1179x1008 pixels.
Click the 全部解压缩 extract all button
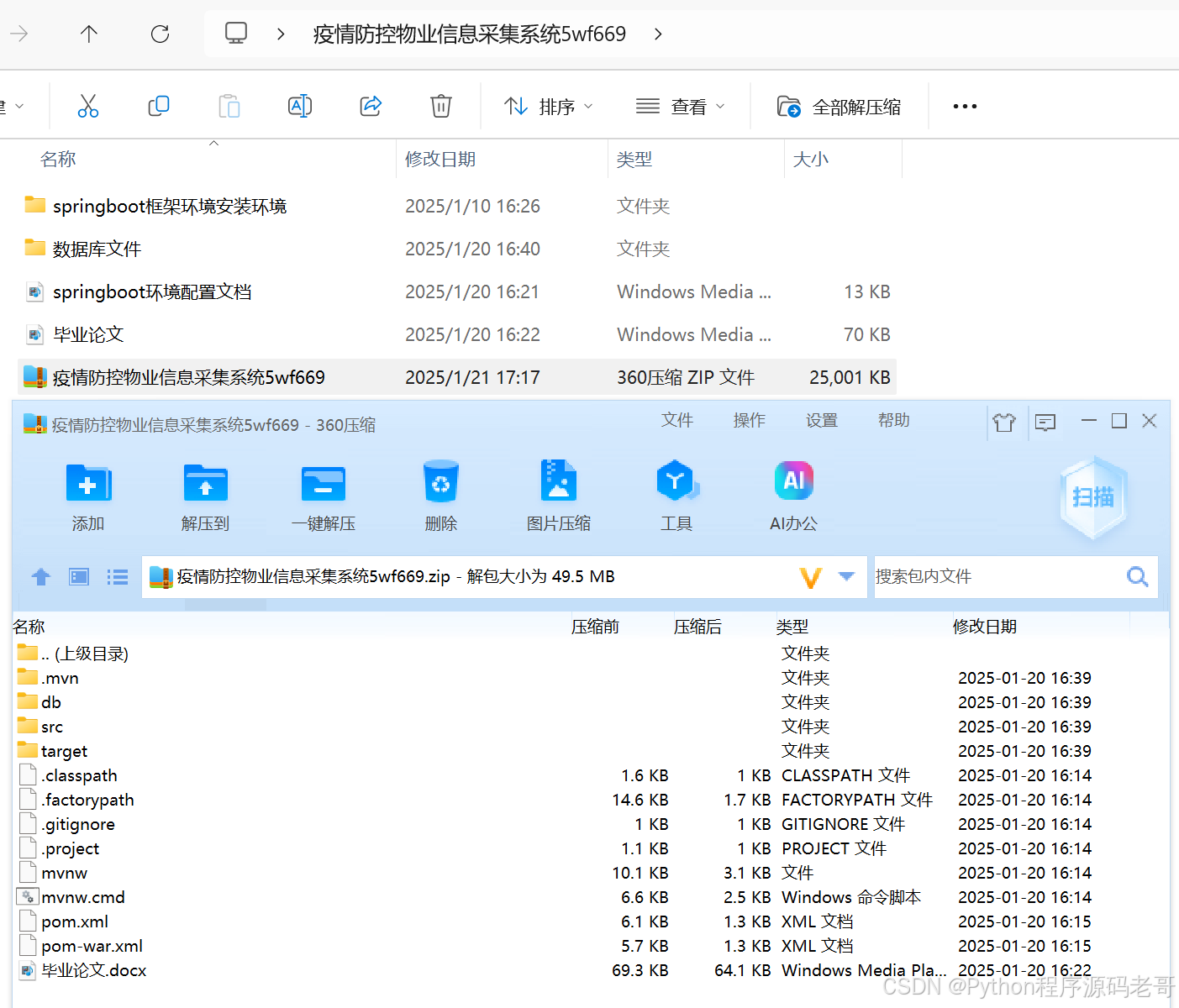pos(839,107)
